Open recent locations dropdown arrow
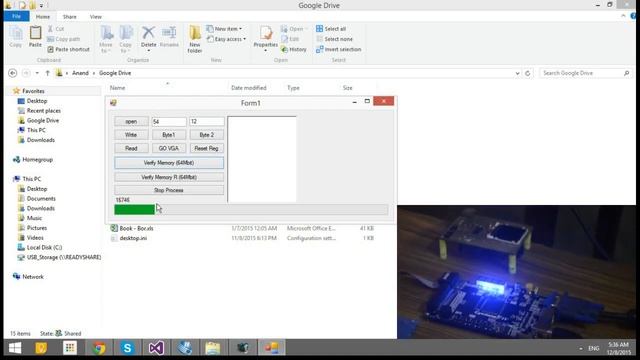Viewport: 640px width, 360px height. click(37, 73)
